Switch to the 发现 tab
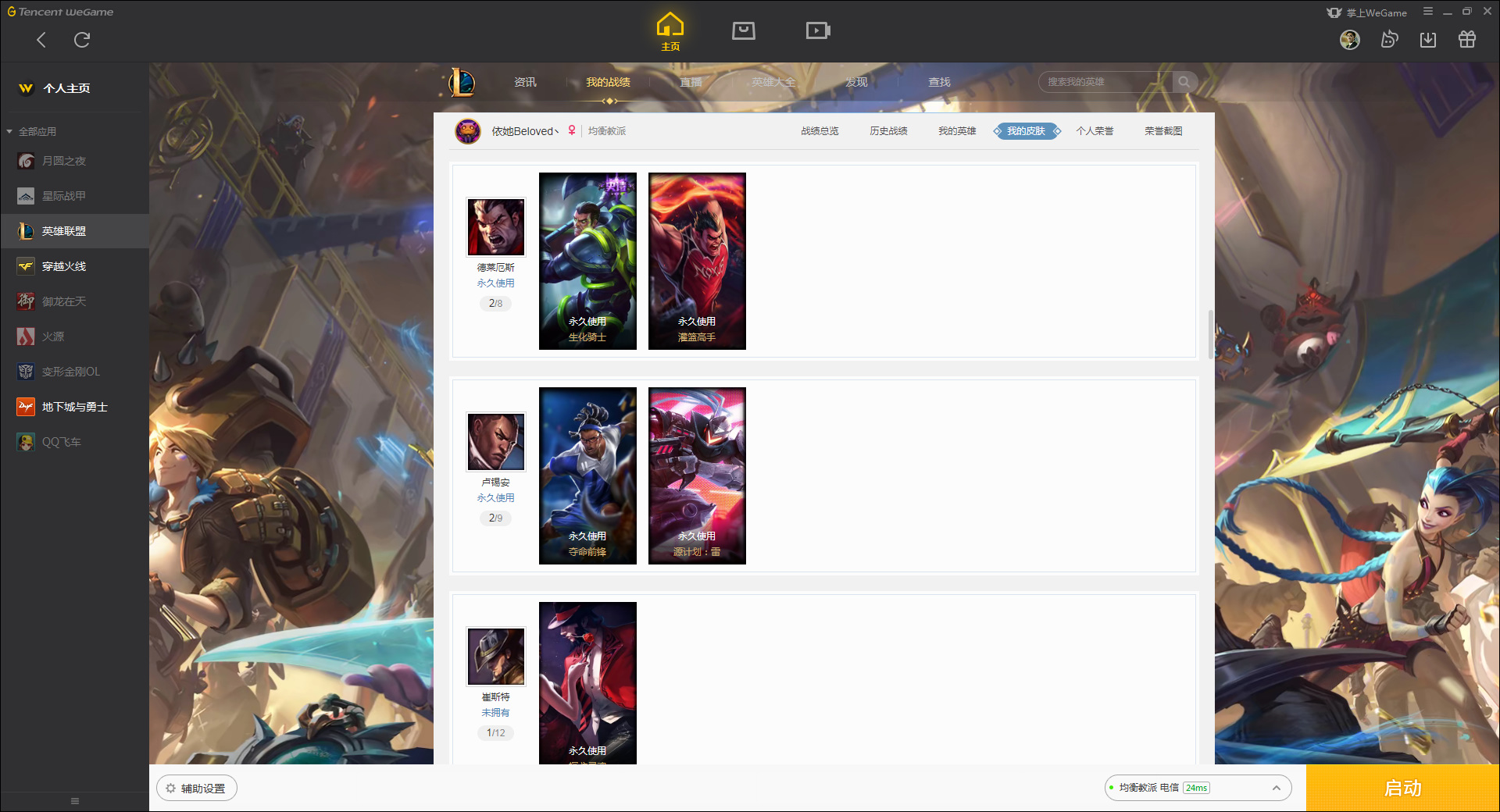 pyautogui.click(x=856, y=82)
